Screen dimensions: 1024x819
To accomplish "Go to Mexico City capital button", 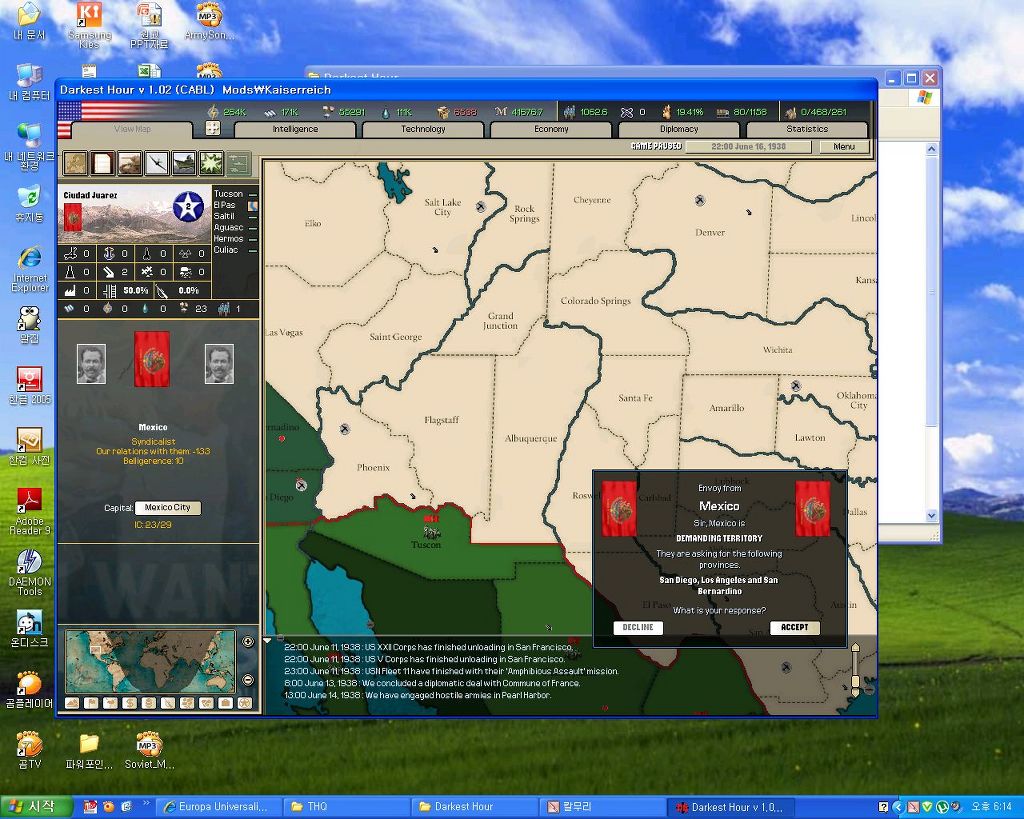I will point(168,507).
